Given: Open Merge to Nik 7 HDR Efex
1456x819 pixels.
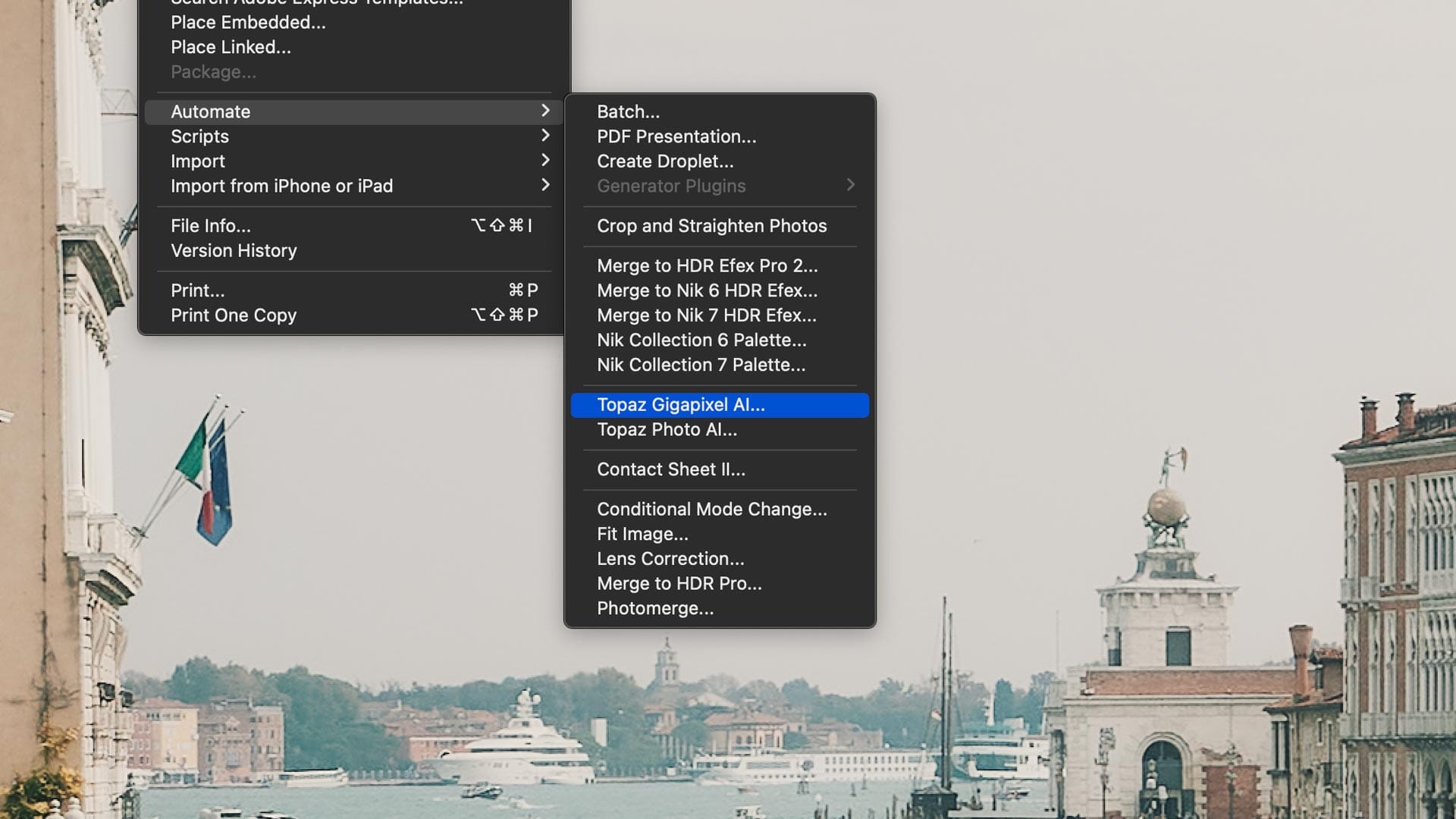Looking at the screenshot, I should click(x=706, y=315).
